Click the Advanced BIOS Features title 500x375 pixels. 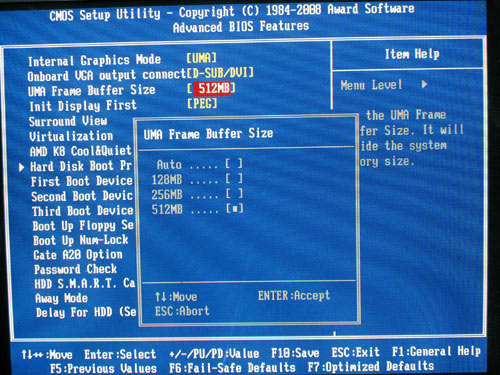(241, 26)
